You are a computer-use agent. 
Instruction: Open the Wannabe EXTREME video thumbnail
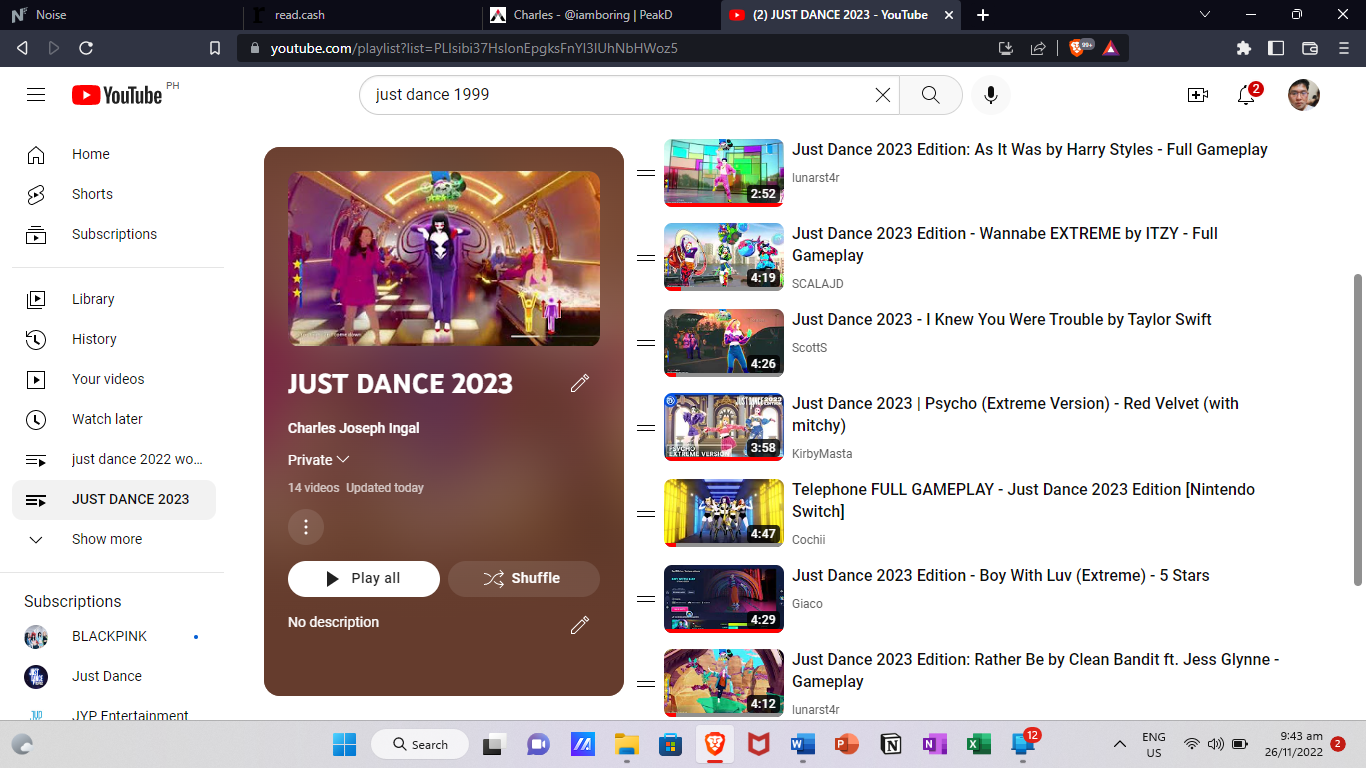[724, 257]
